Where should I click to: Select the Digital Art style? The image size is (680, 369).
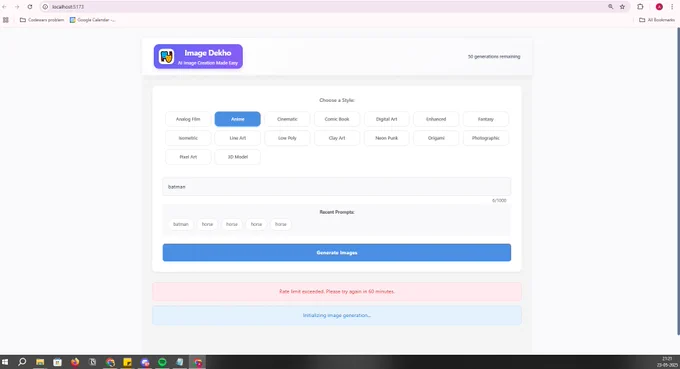coord(386,119)
